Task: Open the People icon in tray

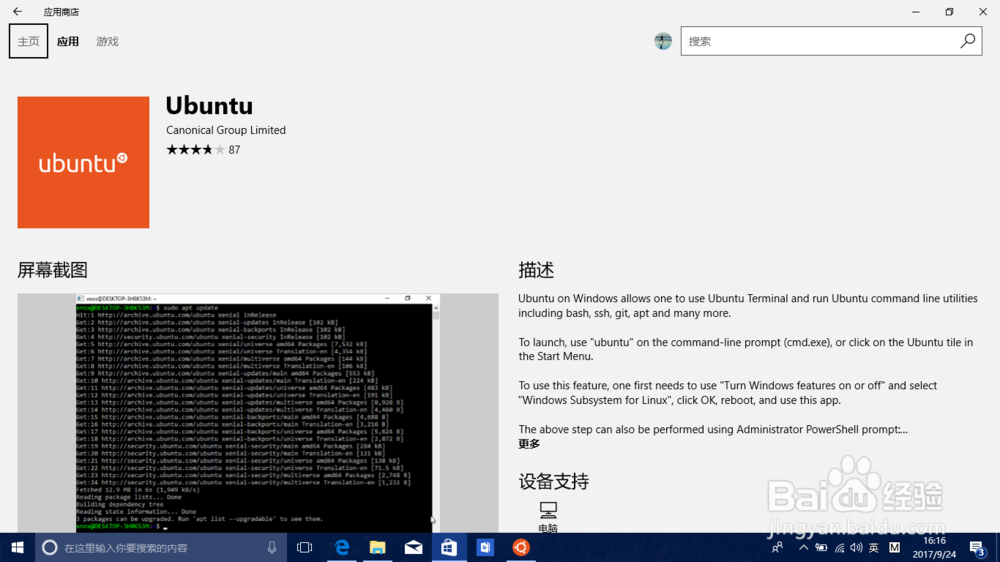Action: [777, 547]
